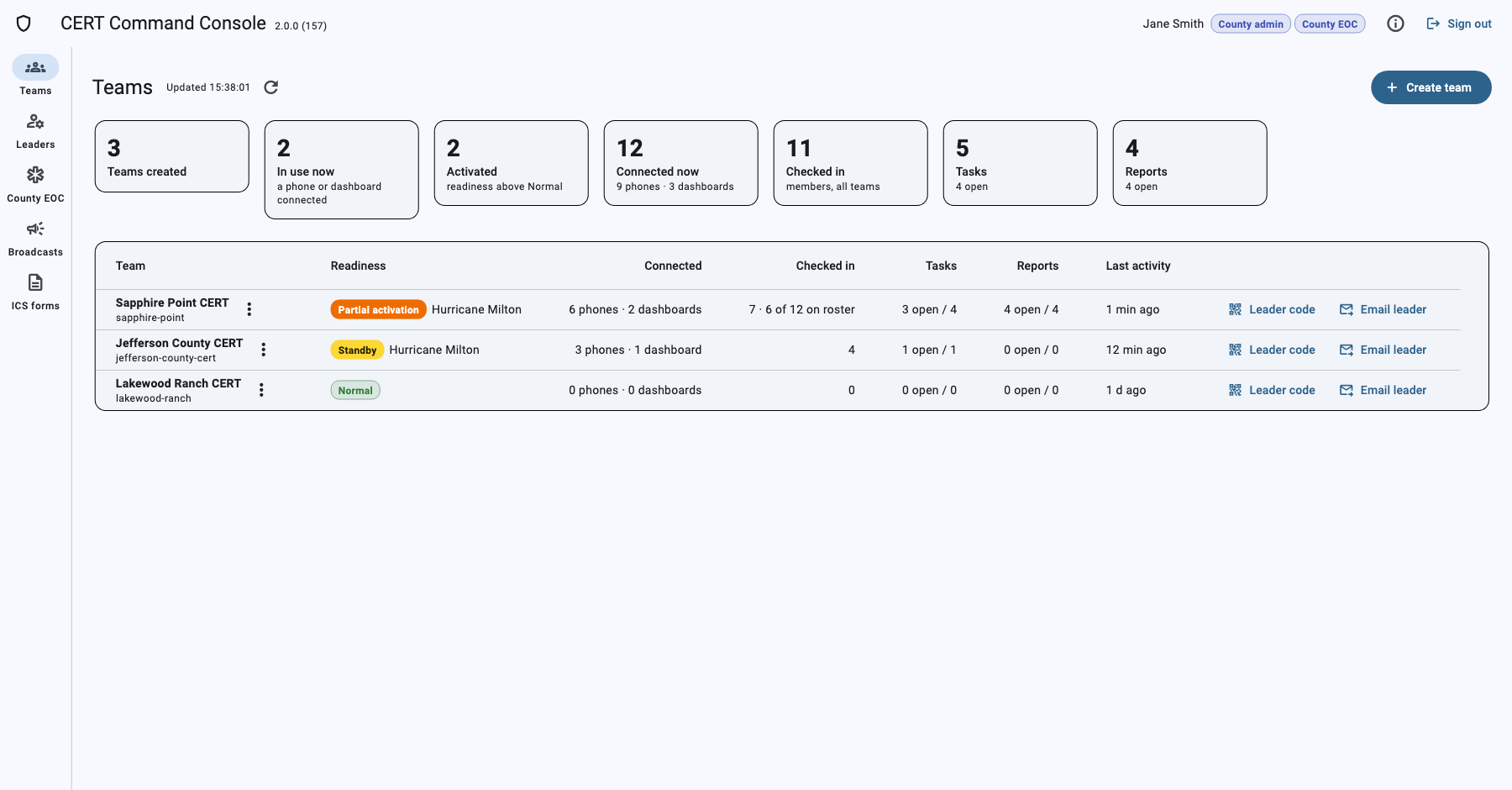
Task: Click the Readiness column header
Action: coord(358,266)
